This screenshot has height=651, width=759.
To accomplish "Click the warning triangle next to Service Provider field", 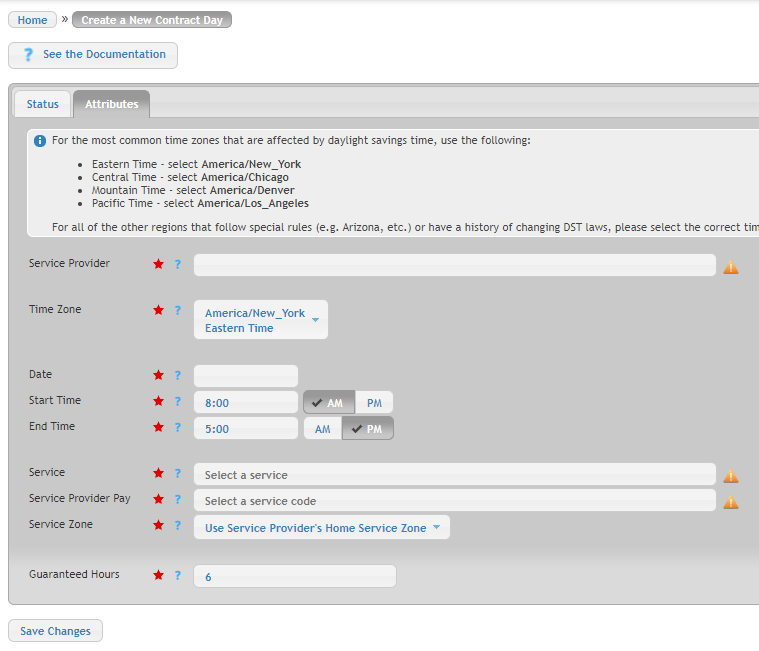I will click(x=730, y=267).
